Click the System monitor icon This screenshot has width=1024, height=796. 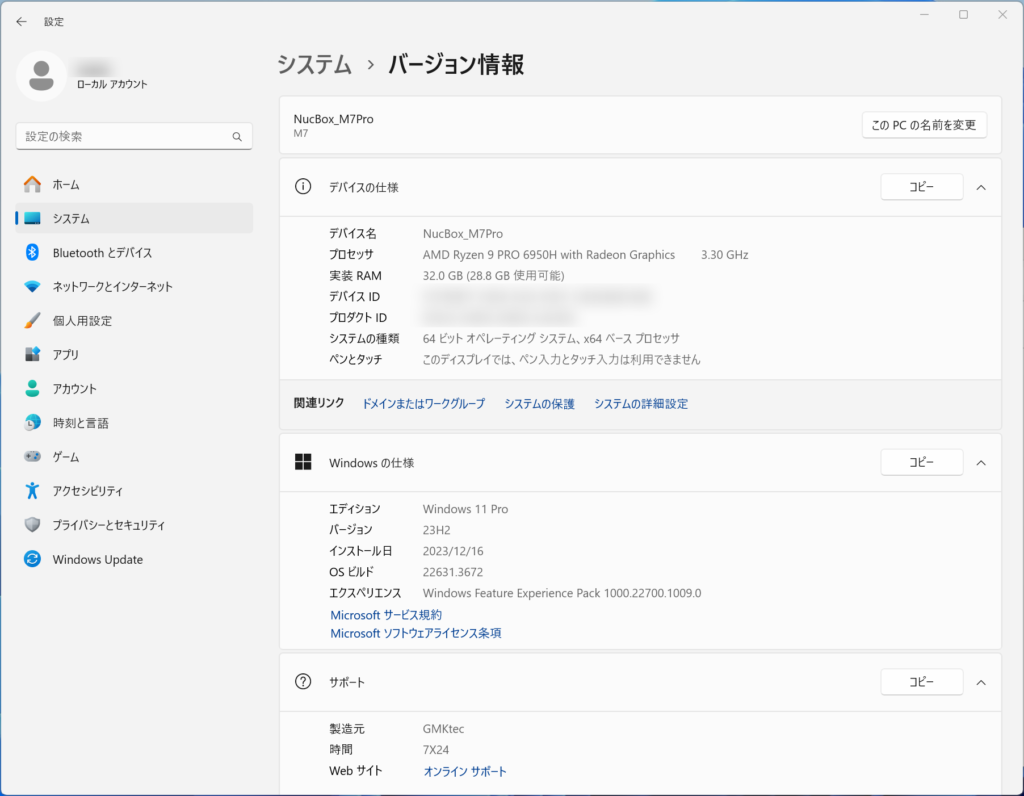tap(32, 219)
